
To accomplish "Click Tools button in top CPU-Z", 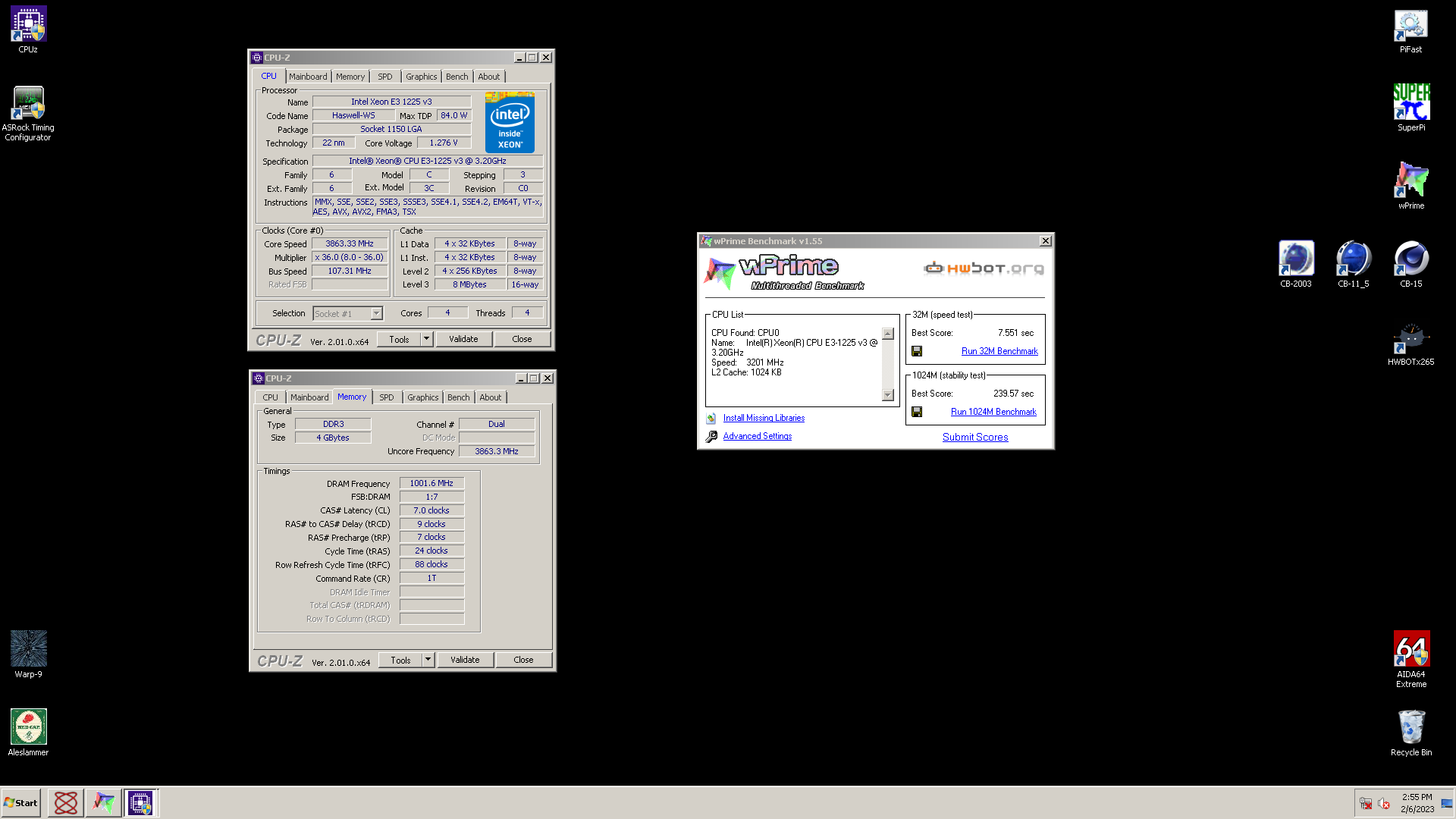I will coord(400,339).
